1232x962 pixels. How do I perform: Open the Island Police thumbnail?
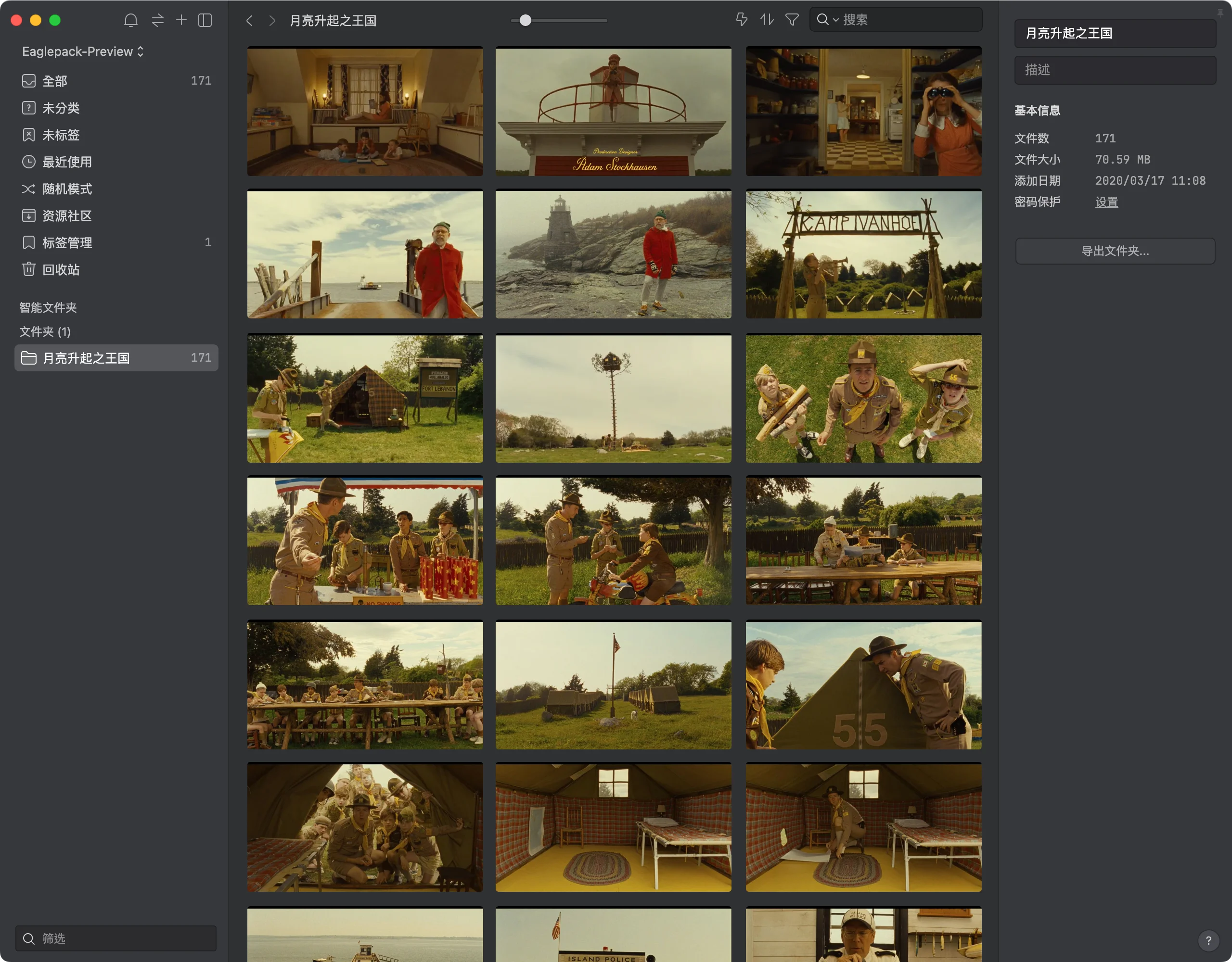613,935
